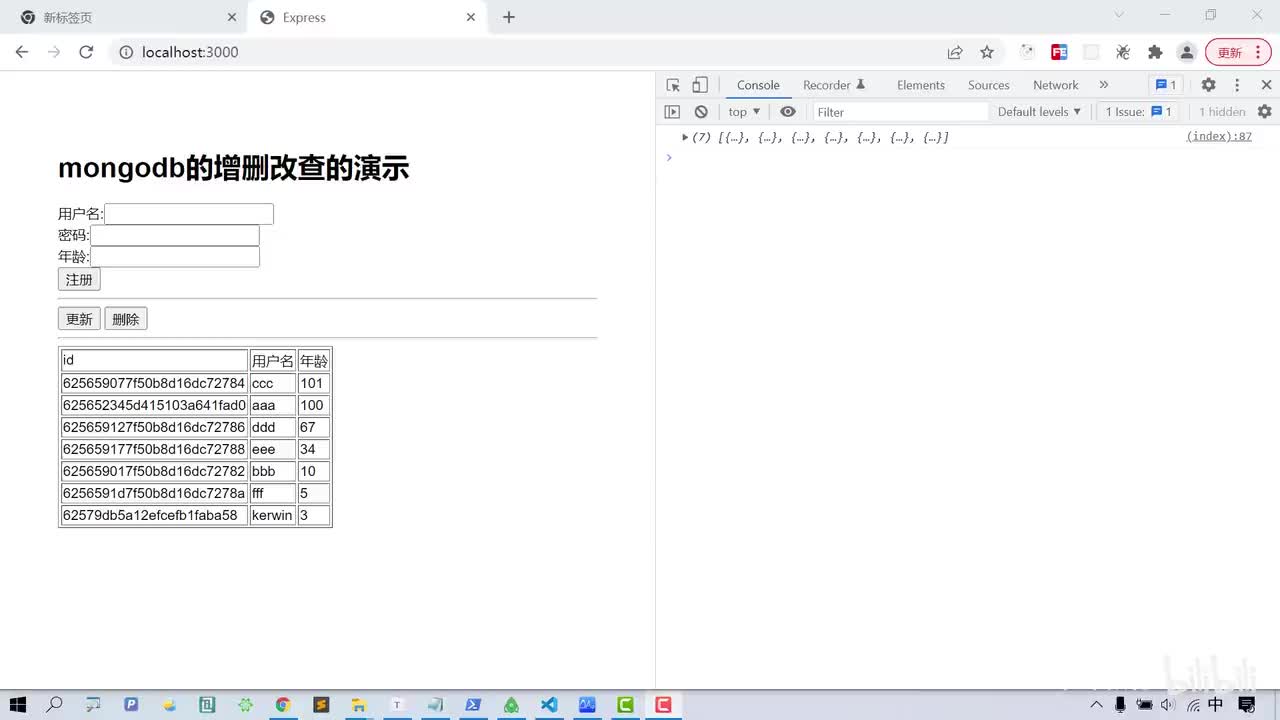
Task: Switch to the 新标签页 tab
Action: coord(127,17)
